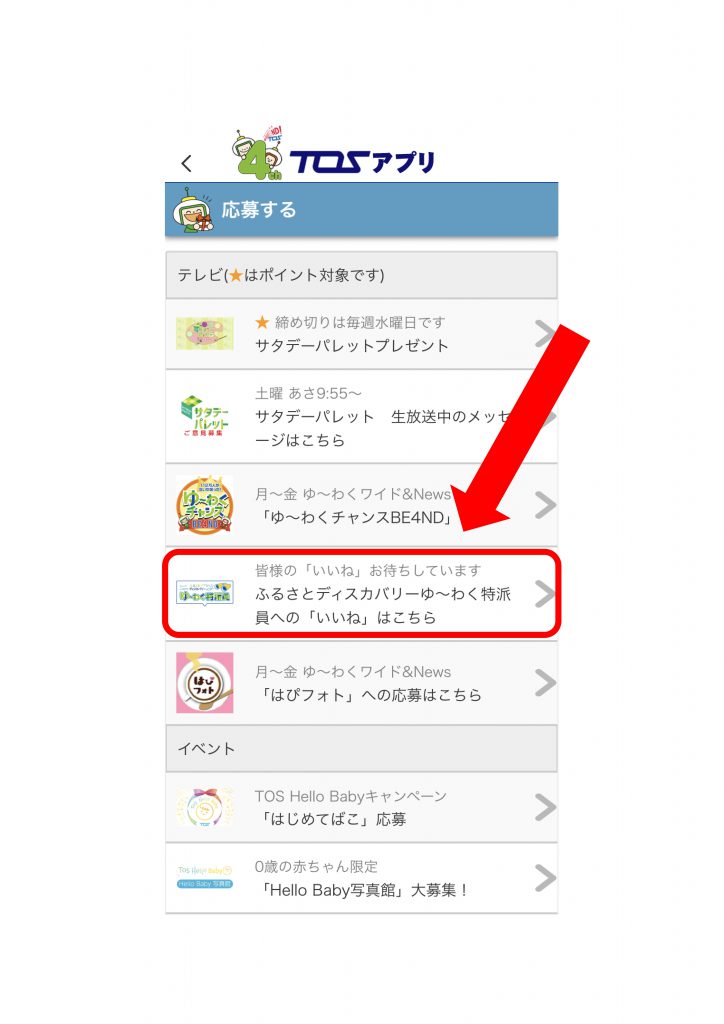Tap the Hello Baby ribbon wreath icon
Image resolution: width=724 pixels, height=1024 pixels.
204,807
